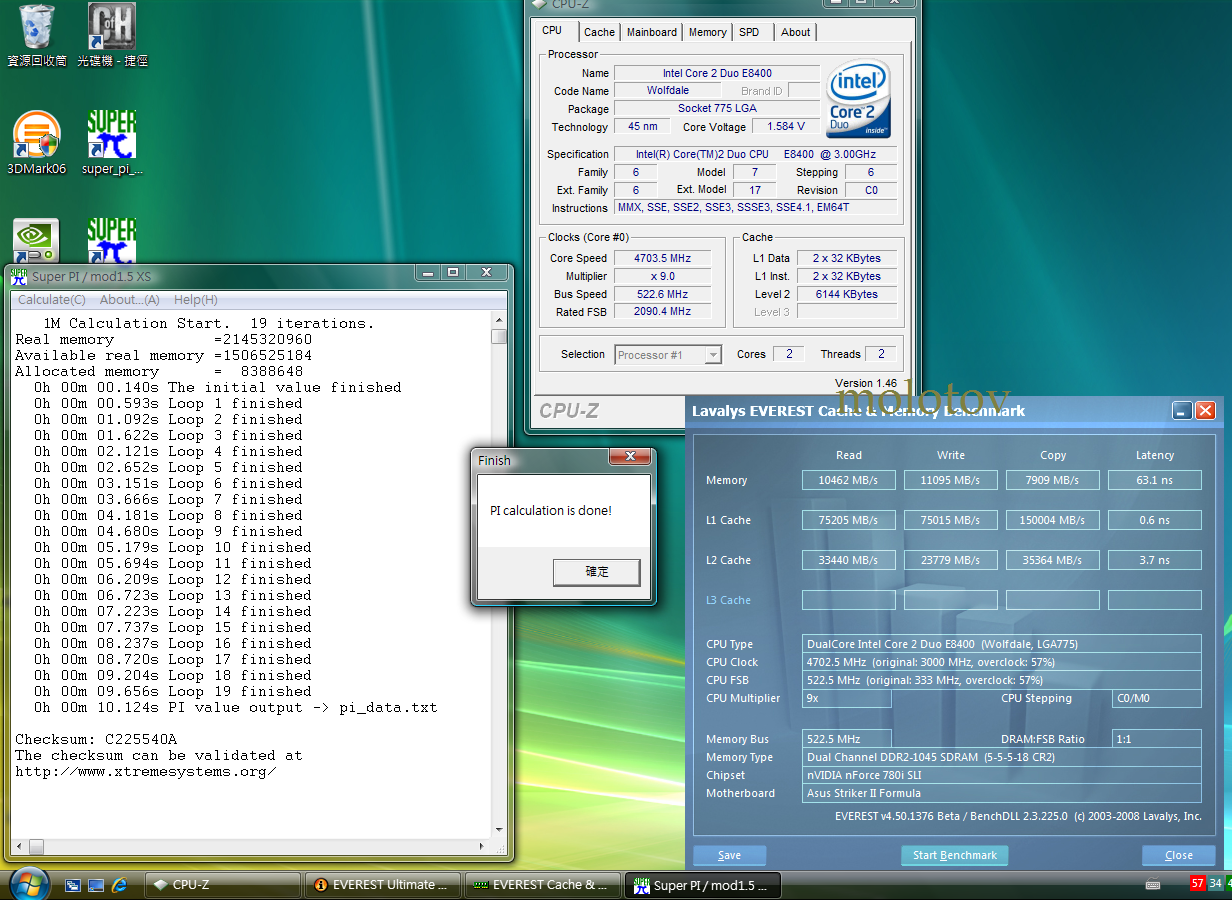
Task: Click the Checksum: C225540A line in Super PI
Action: pyautogui.click(x=96, y=739)
